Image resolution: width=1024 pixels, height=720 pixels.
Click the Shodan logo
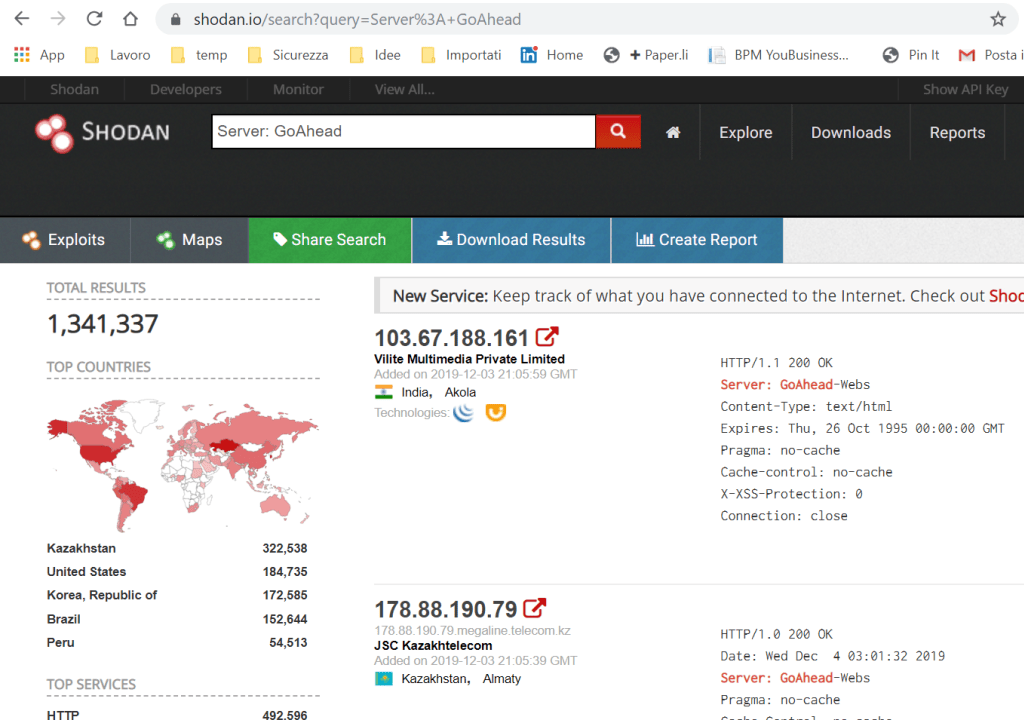click(103, 133)
